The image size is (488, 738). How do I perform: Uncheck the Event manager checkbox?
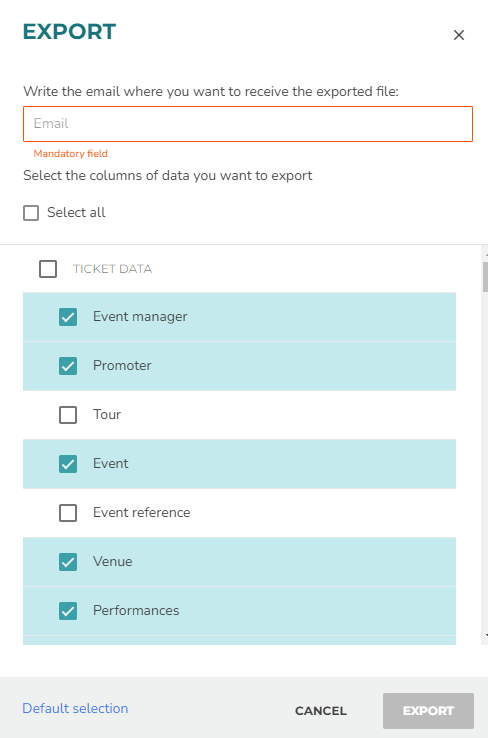point(68,317)
